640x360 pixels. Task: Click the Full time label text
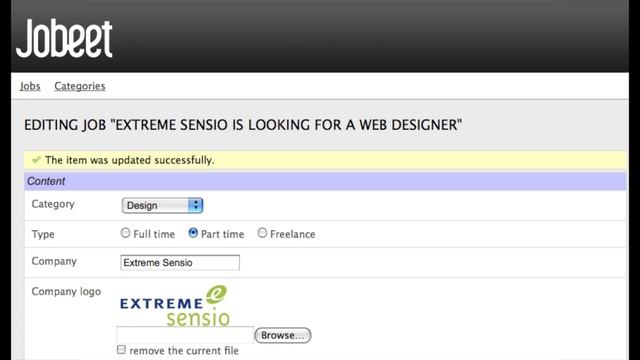click(x=154, y=234)
